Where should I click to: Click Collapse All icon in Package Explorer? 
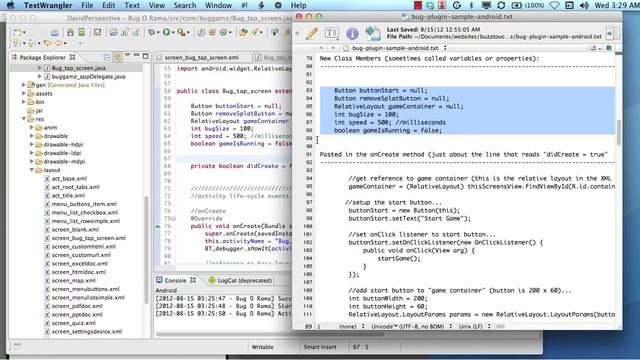point(107,57)
